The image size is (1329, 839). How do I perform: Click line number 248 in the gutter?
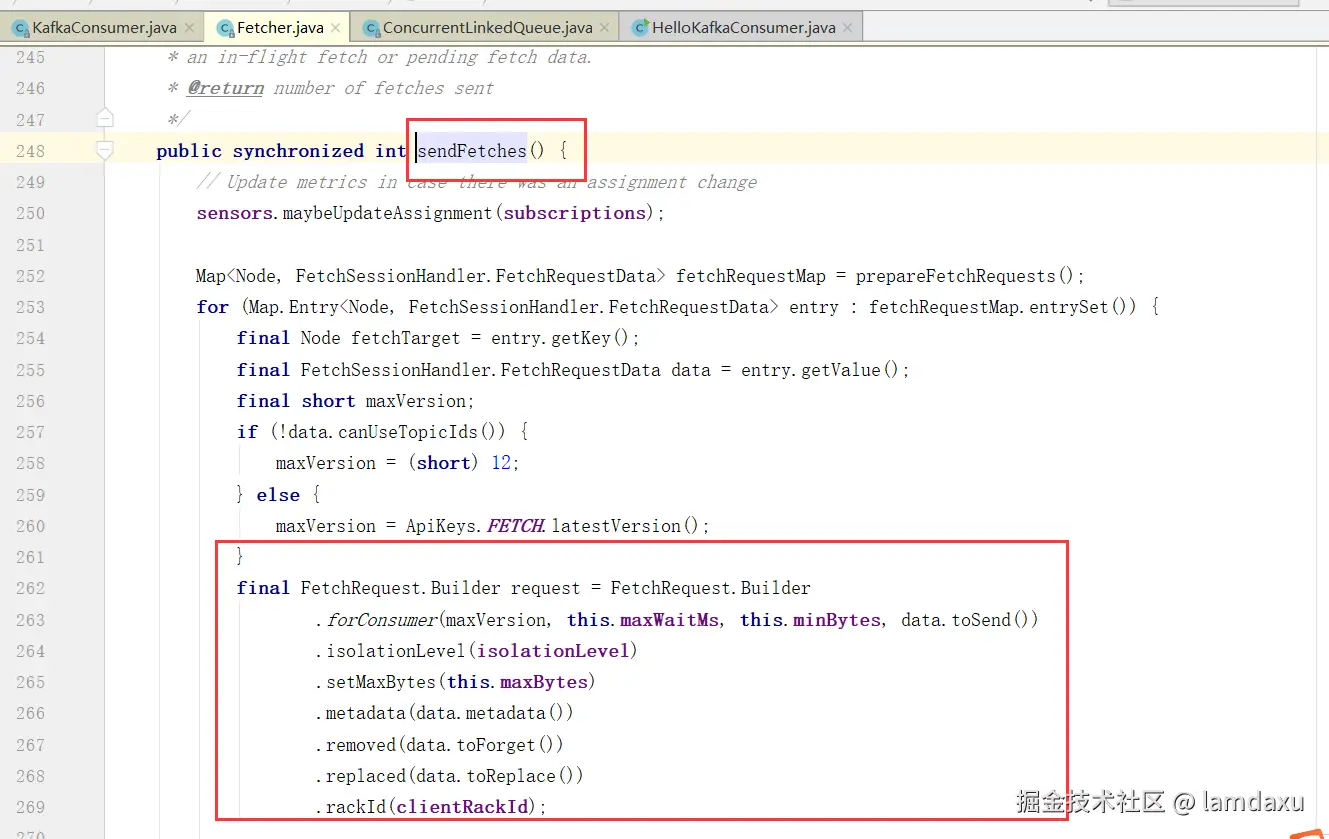point(30,151)
